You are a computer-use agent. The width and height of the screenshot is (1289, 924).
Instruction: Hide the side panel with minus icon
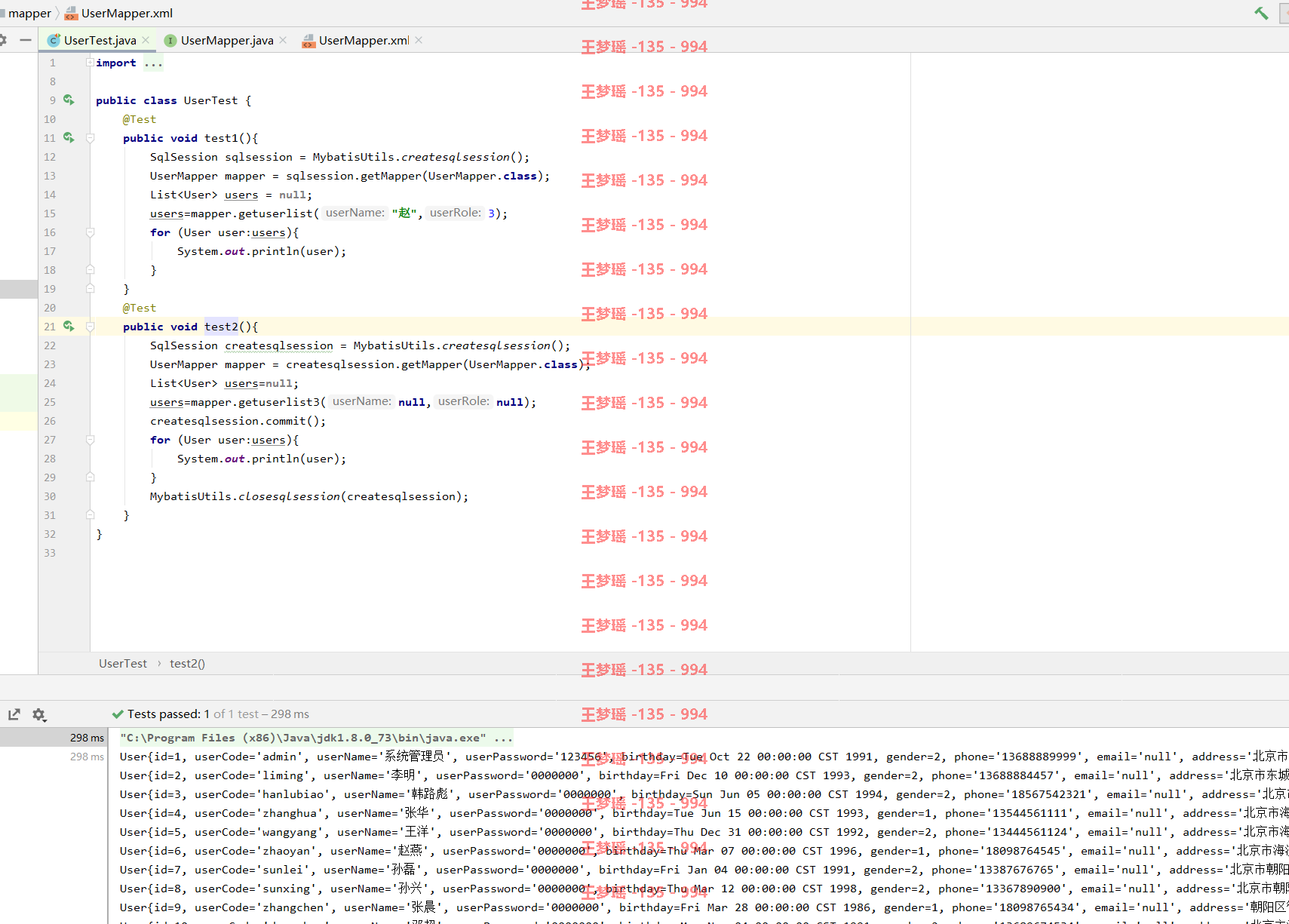[26, 40]
